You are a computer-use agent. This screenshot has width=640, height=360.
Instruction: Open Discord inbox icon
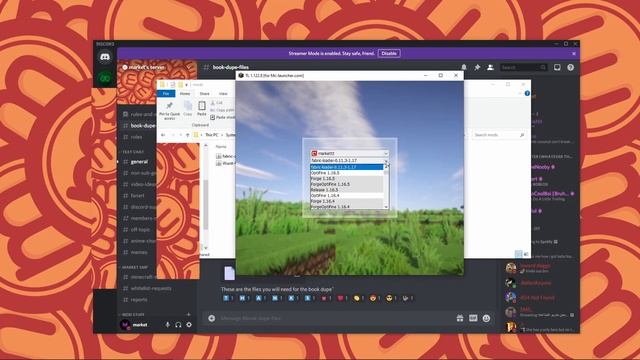point(557,67)
